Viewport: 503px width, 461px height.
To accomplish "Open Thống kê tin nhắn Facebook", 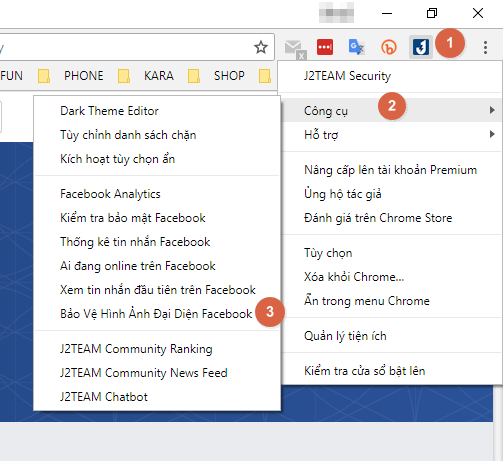I will pyautogui.click(x=157, y=242).
